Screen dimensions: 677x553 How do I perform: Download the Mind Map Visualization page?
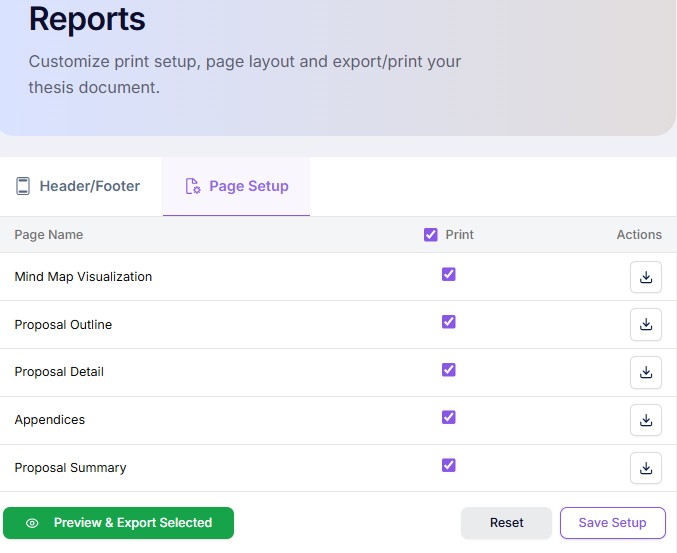click(x=646, y=277)
